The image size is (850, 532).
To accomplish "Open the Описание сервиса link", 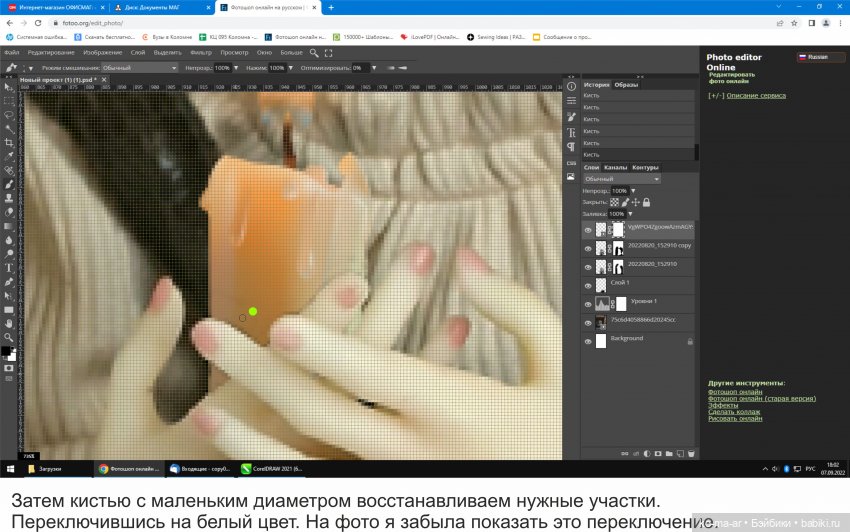I will pyautogui.click(x=756, y=95).
